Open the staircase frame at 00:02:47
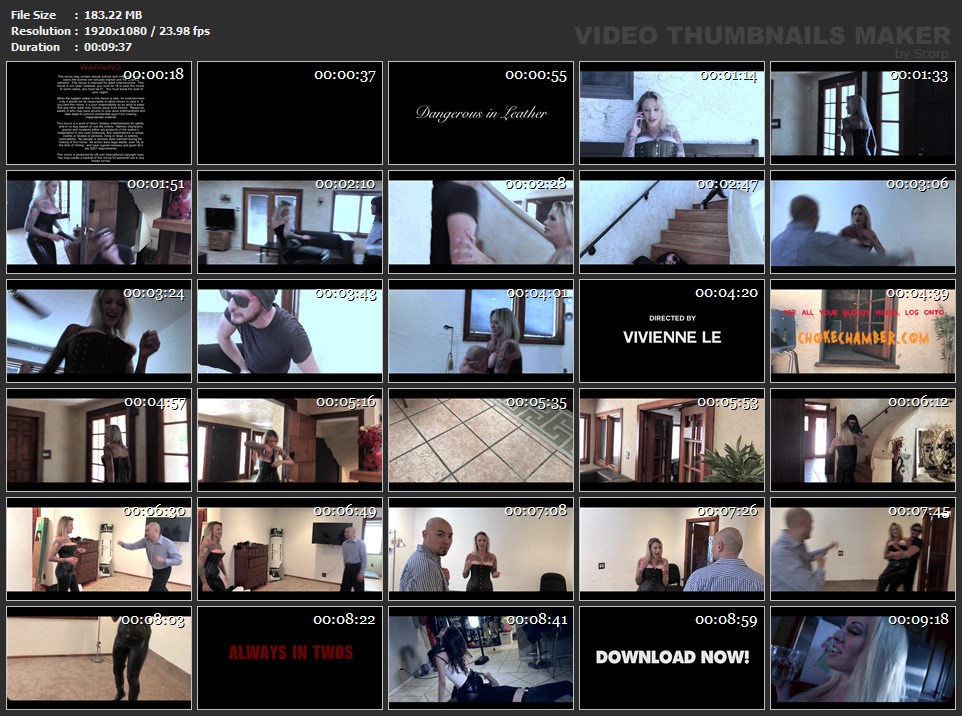 672,222
